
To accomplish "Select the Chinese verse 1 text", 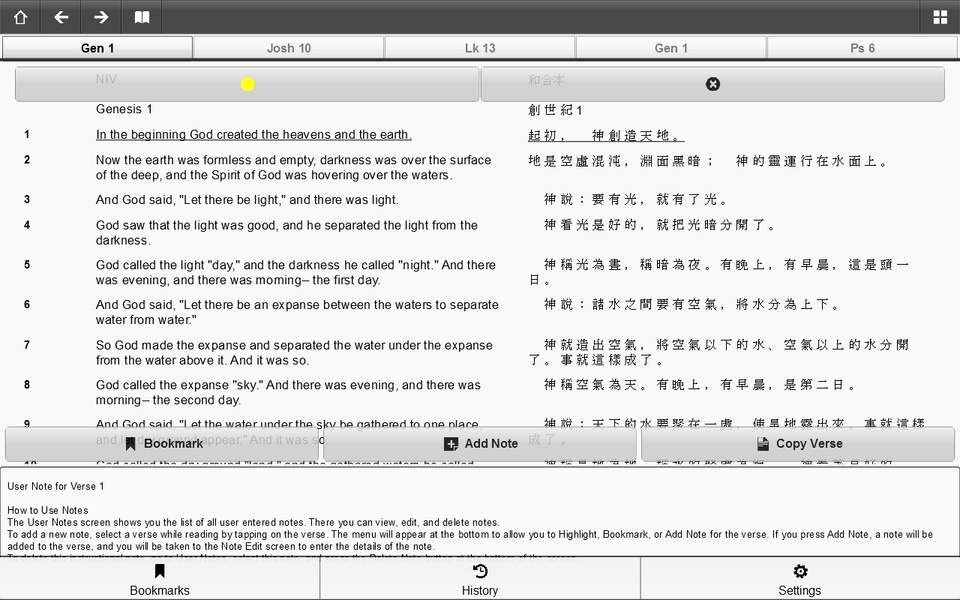I will [606, 135].
